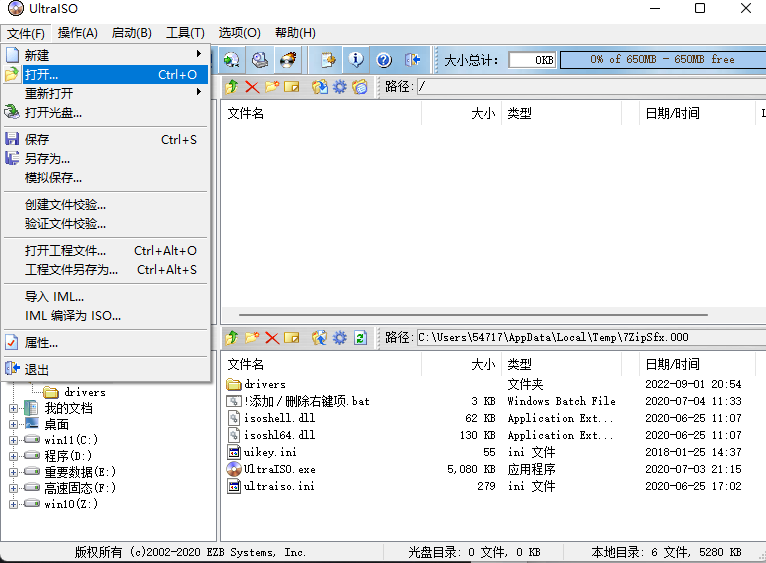
Task: Expand the 重要数据(E:) drive node
Action: [x=13, y=472]
